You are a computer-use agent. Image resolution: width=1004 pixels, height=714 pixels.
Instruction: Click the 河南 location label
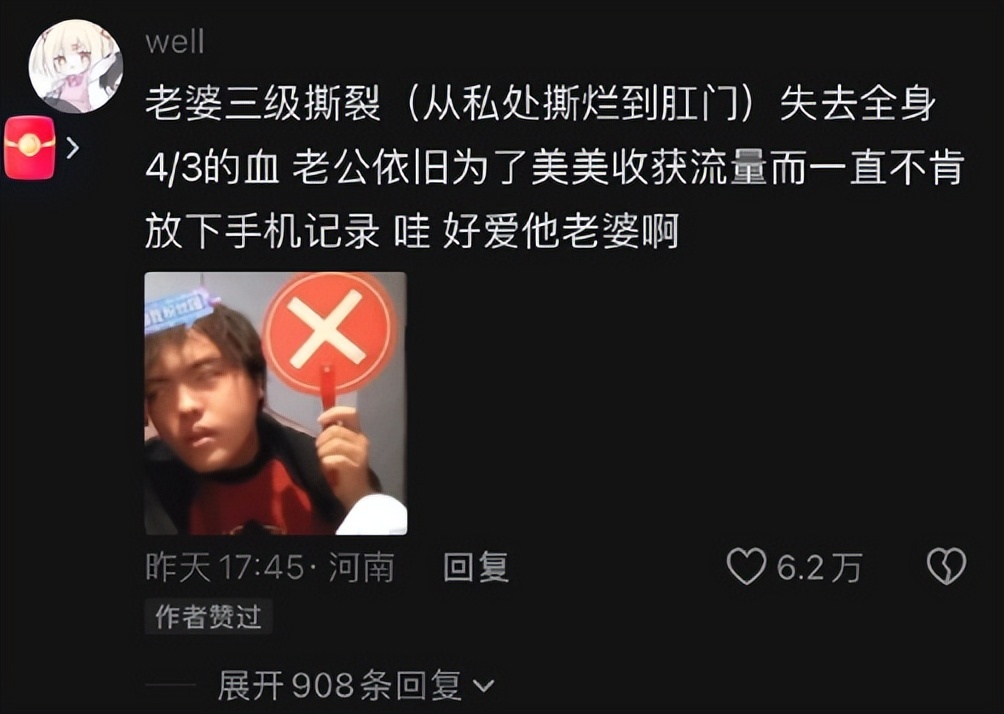point(362,567)
